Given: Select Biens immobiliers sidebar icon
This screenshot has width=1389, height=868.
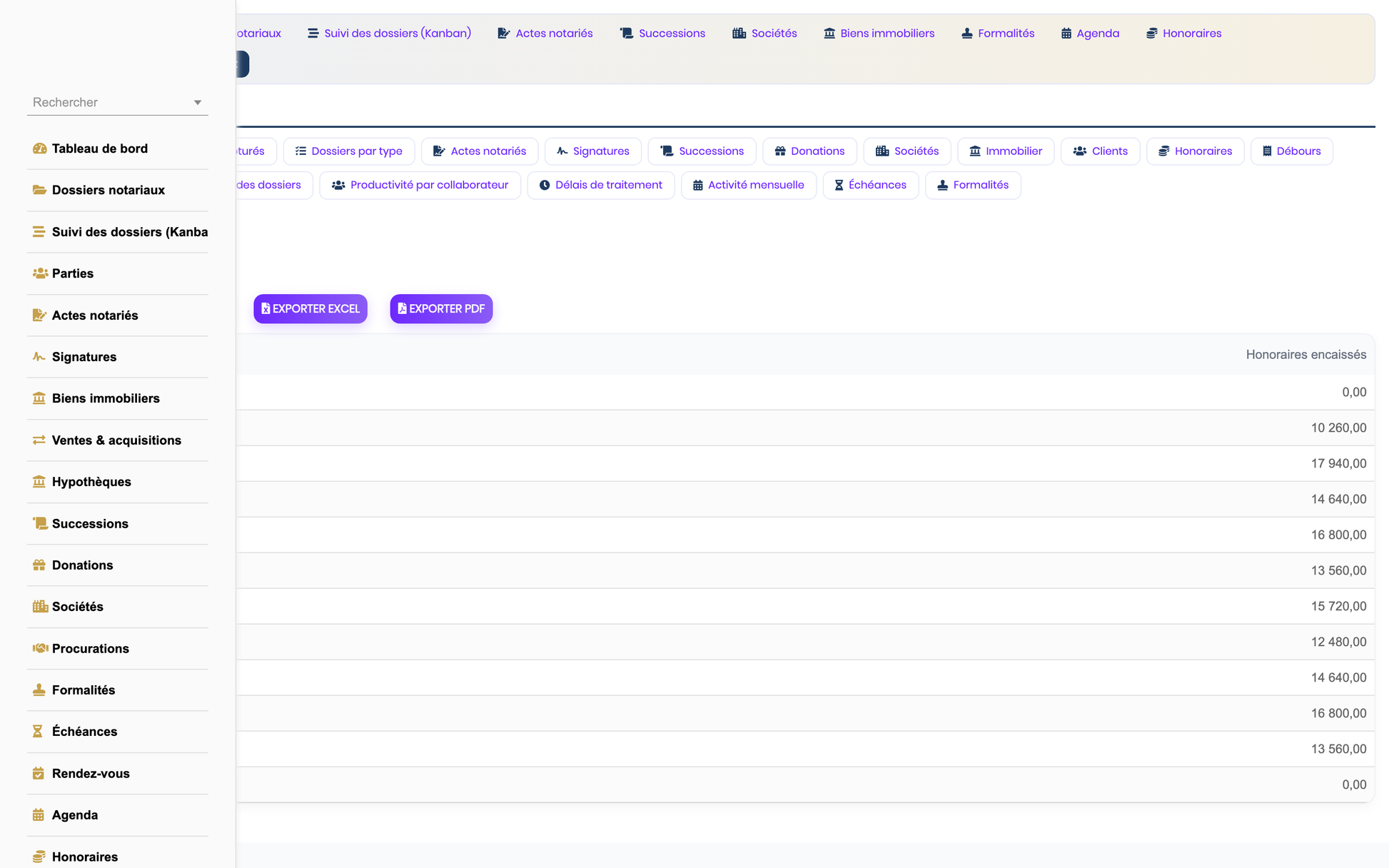Looking at the screenshot, I should tap(39, 398).
